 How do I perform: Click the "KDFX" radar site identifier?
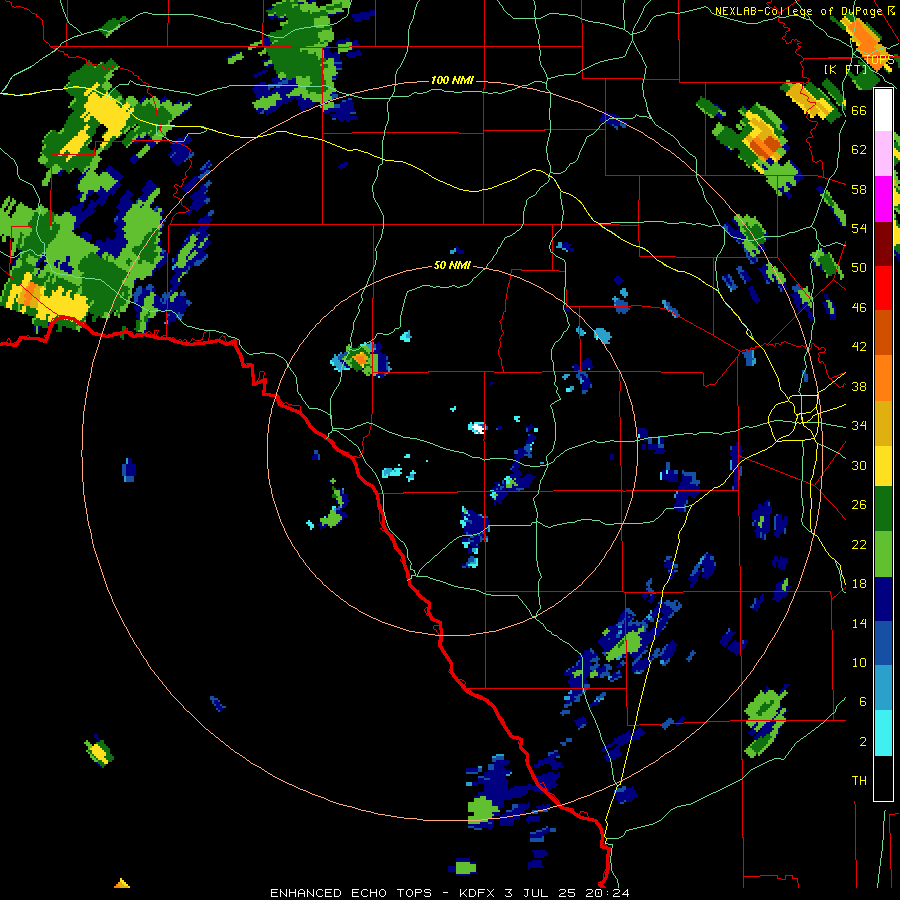click(476, 893)
